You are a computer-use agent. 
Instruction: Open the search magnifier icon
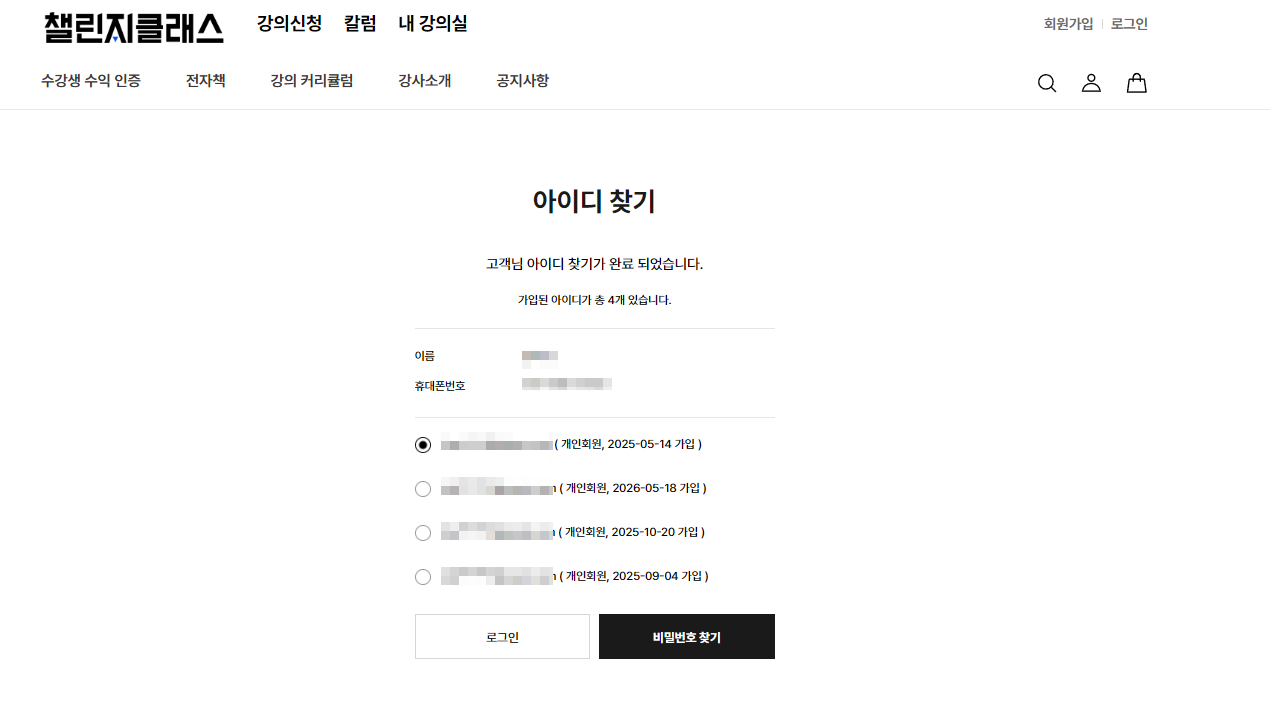(1047, 83)
